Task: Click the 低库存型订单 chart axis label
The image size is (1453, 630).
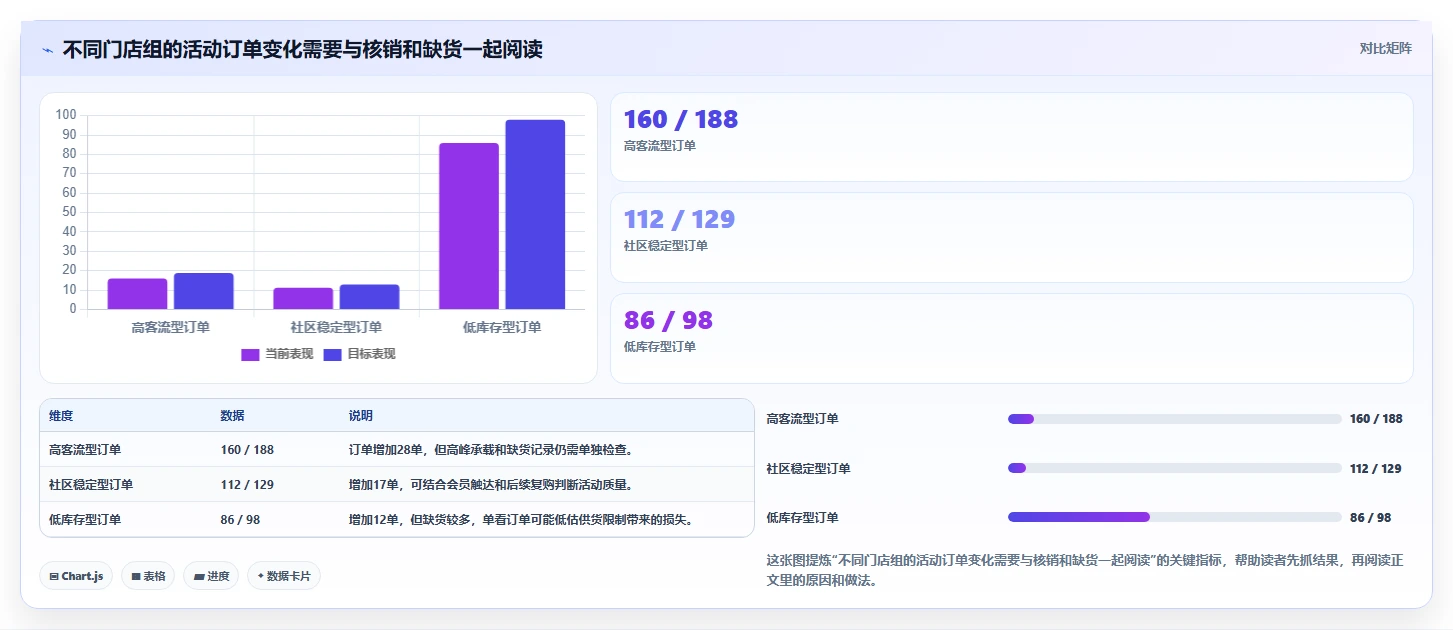Action: pyautogui.click(x=502, y=327)
